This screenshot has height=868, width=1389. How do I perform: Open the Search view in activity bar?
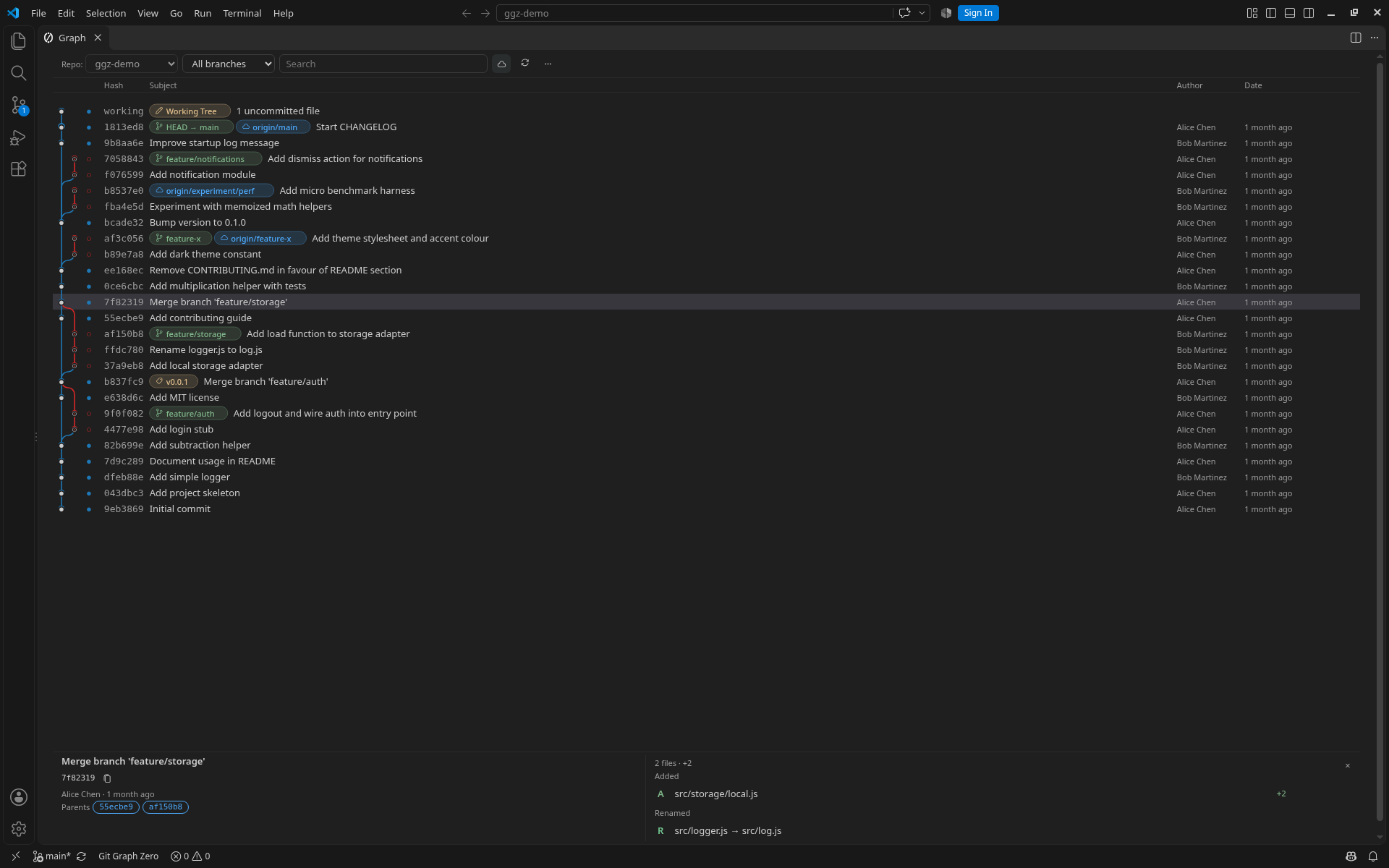click(x=19, y=73)
